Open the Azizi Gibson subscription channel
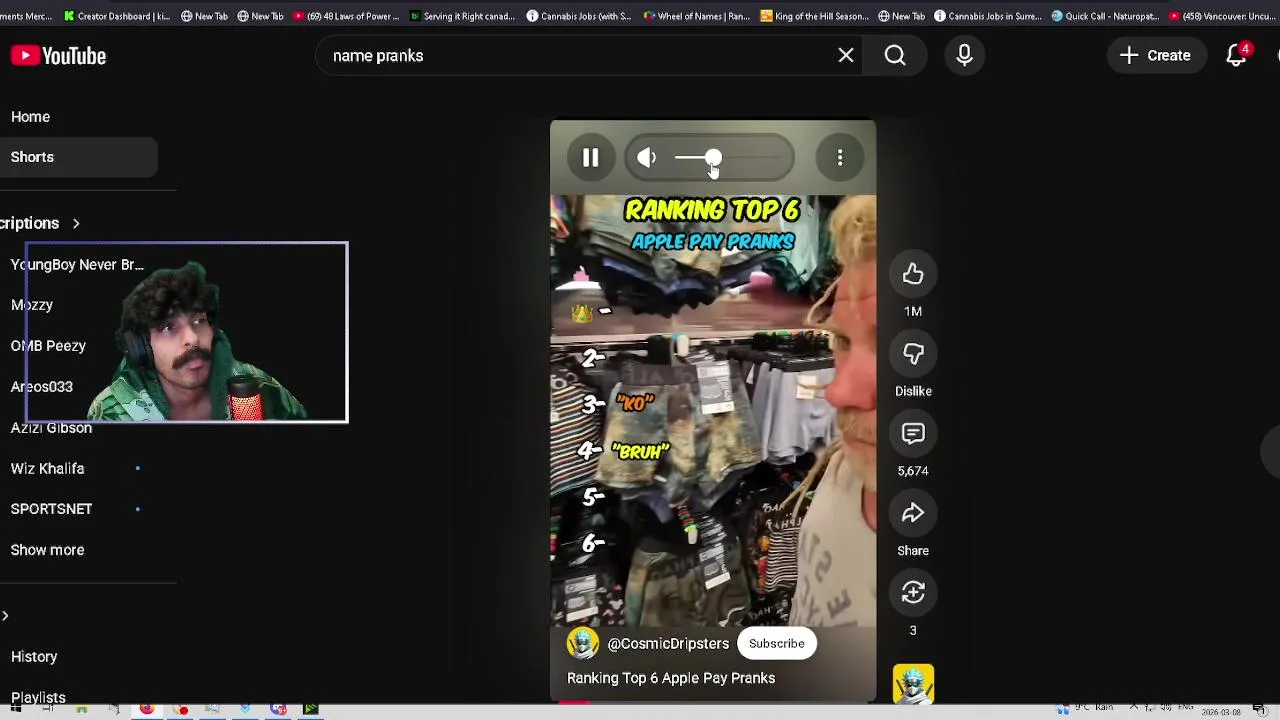 51,428
